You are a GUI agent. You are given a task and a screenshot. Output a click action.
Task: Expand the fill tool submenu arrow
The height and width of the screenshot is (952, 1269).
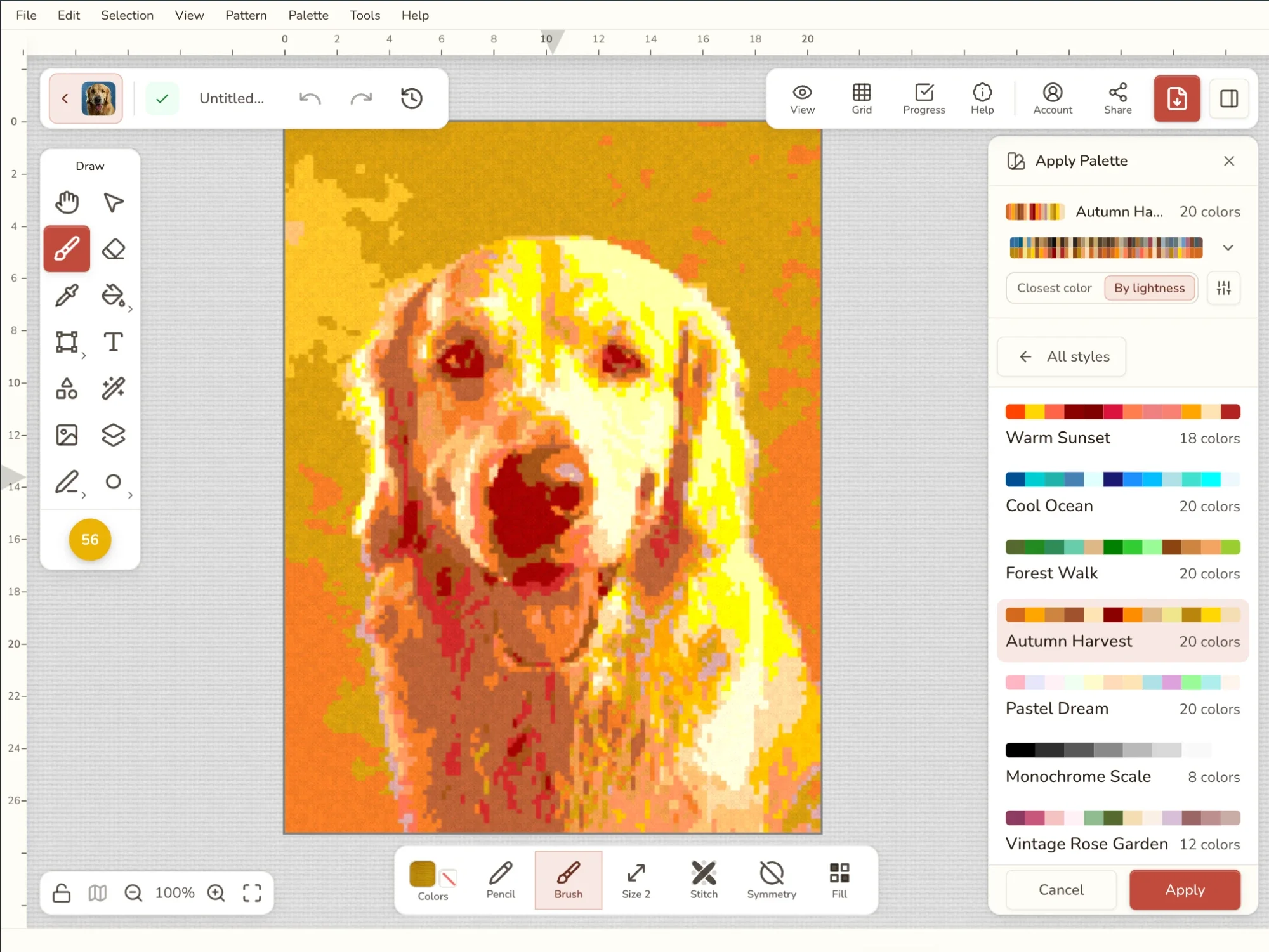click(x=130, y=310)
